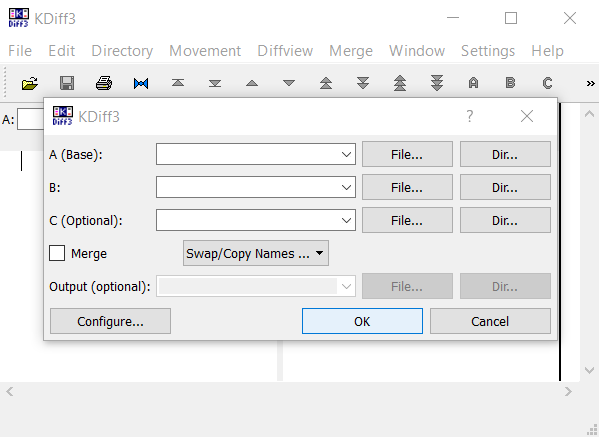The height and width of the screenshot is (437, 599).
Task: Click the printer icon in toolbar
Action: tap(104, 83)
